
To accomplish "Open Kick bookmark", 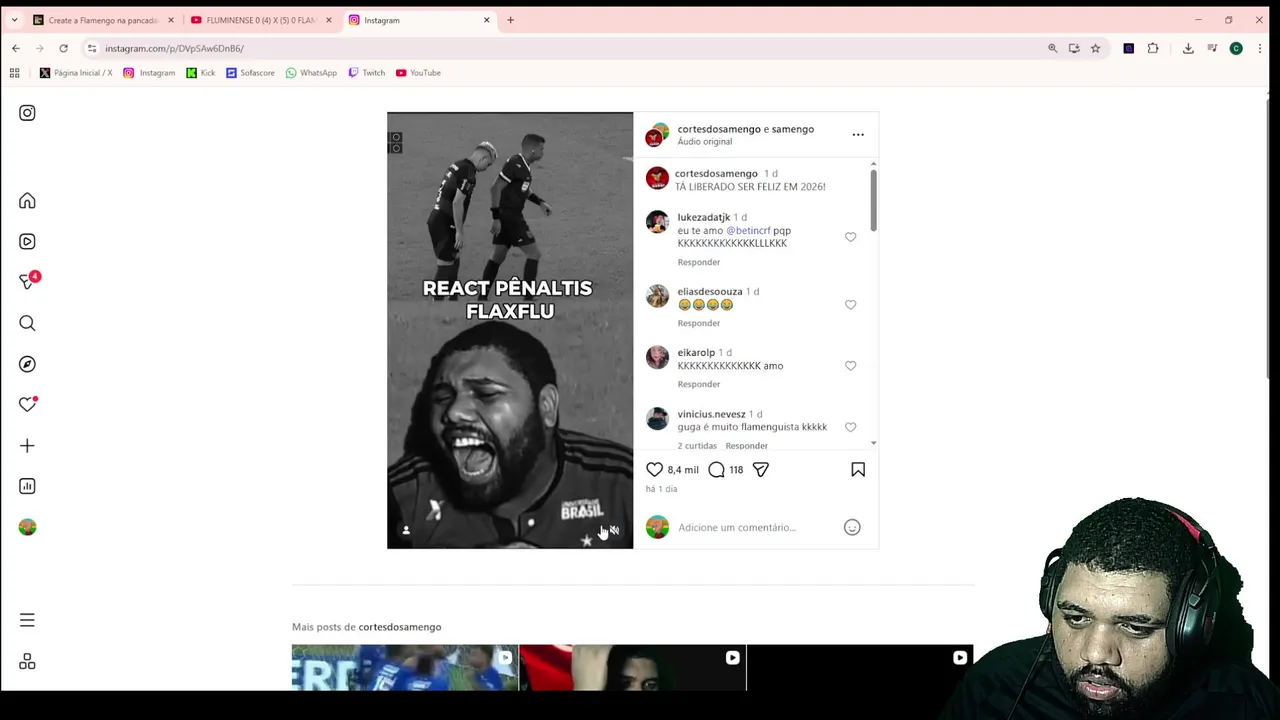I will click(x=201, y=73).
